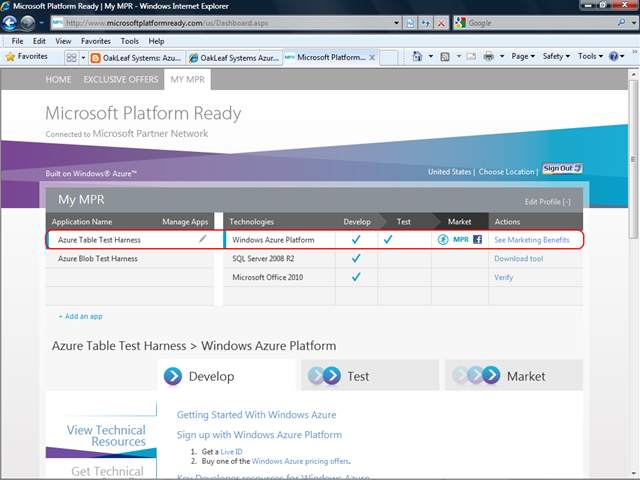Screen dimensions: 640x480
Task: Open the tab list dropdown arrow
Action: (83, 58)
